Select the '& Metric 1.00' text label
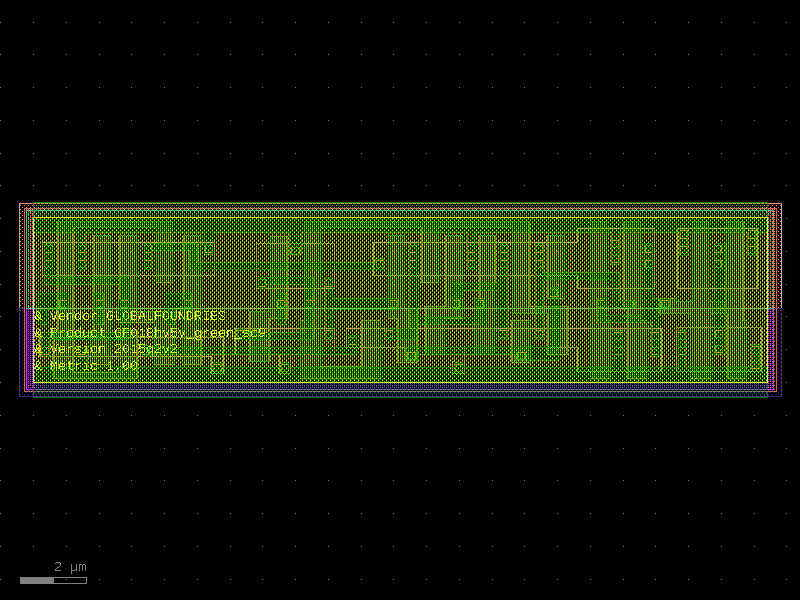The width and height of the screenshot is (800, 600). tap(86, 366)
